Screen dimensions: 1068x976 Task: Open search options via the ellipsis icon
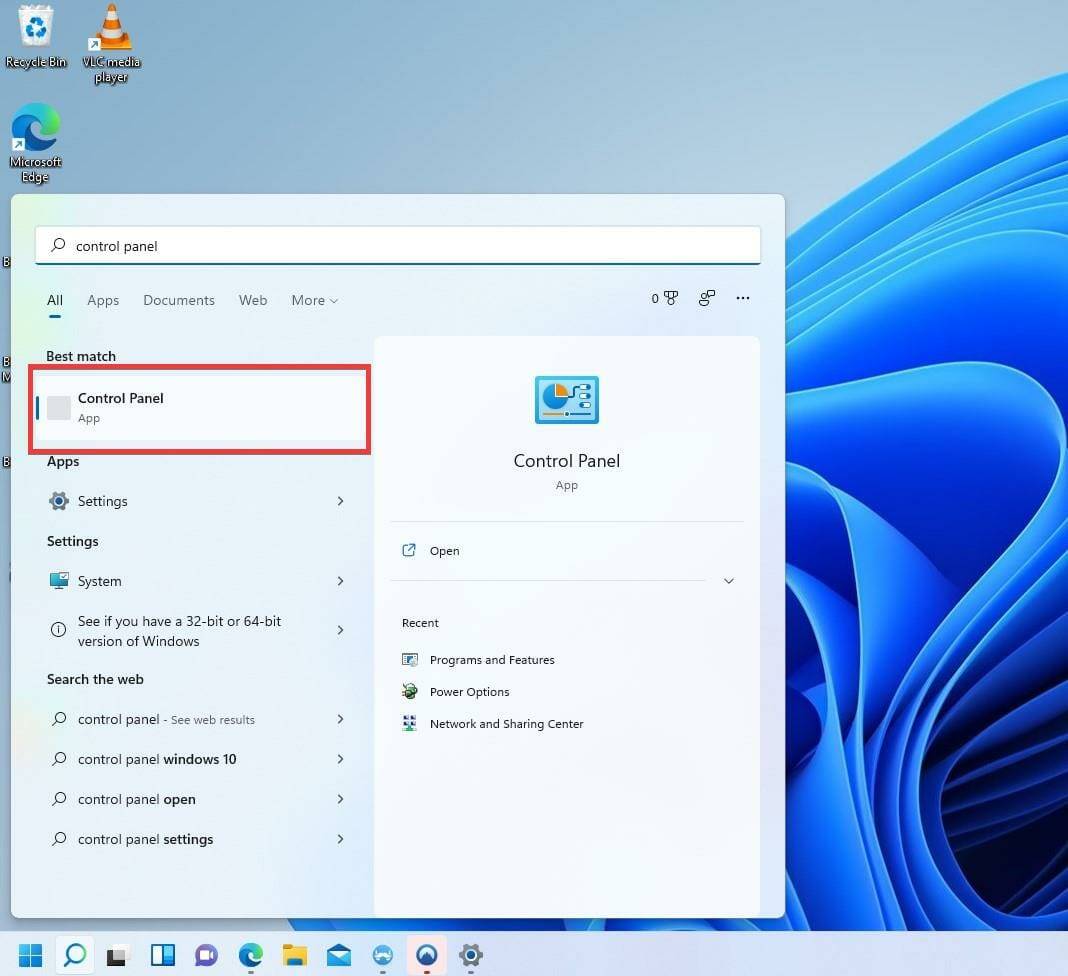click(743, 297)
